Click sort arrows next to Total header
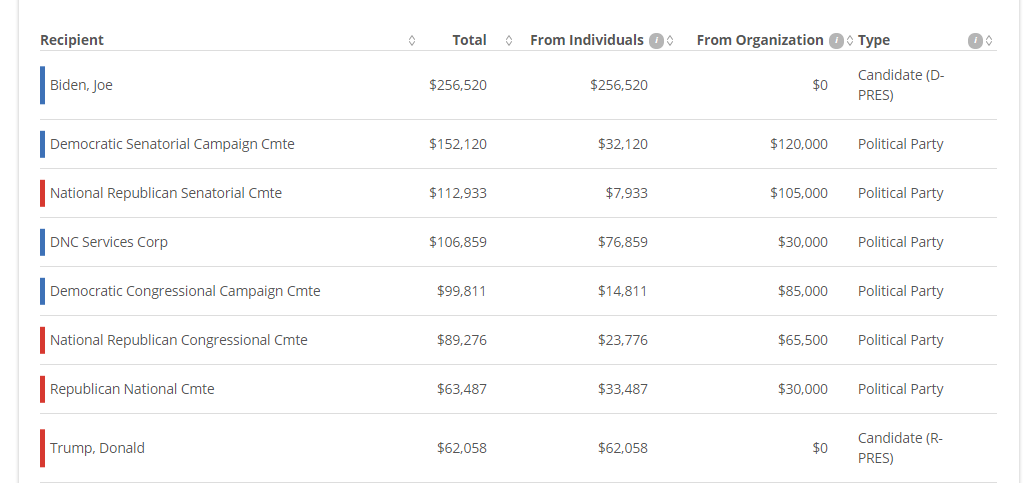The image size is (1023, 483). (x=509, y=40)
